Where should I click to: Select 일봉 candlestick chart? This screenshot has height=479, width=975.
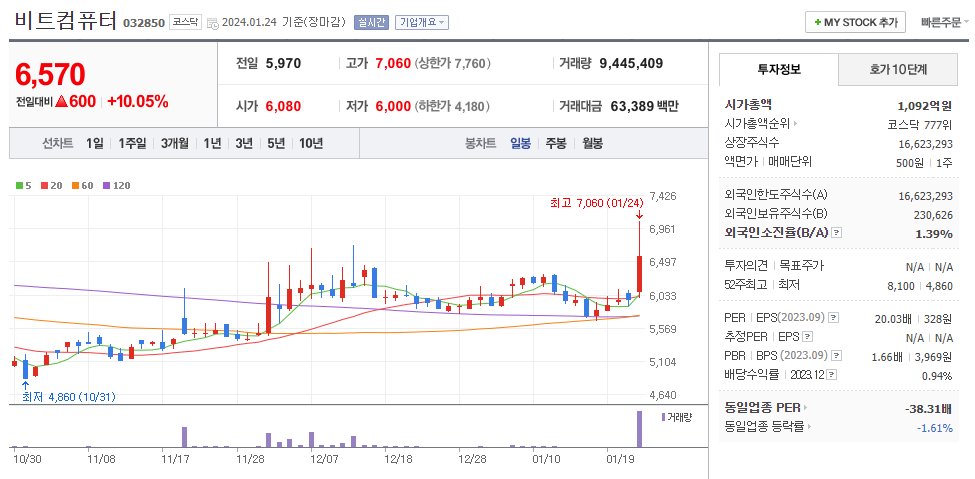(x=520, y=144)
